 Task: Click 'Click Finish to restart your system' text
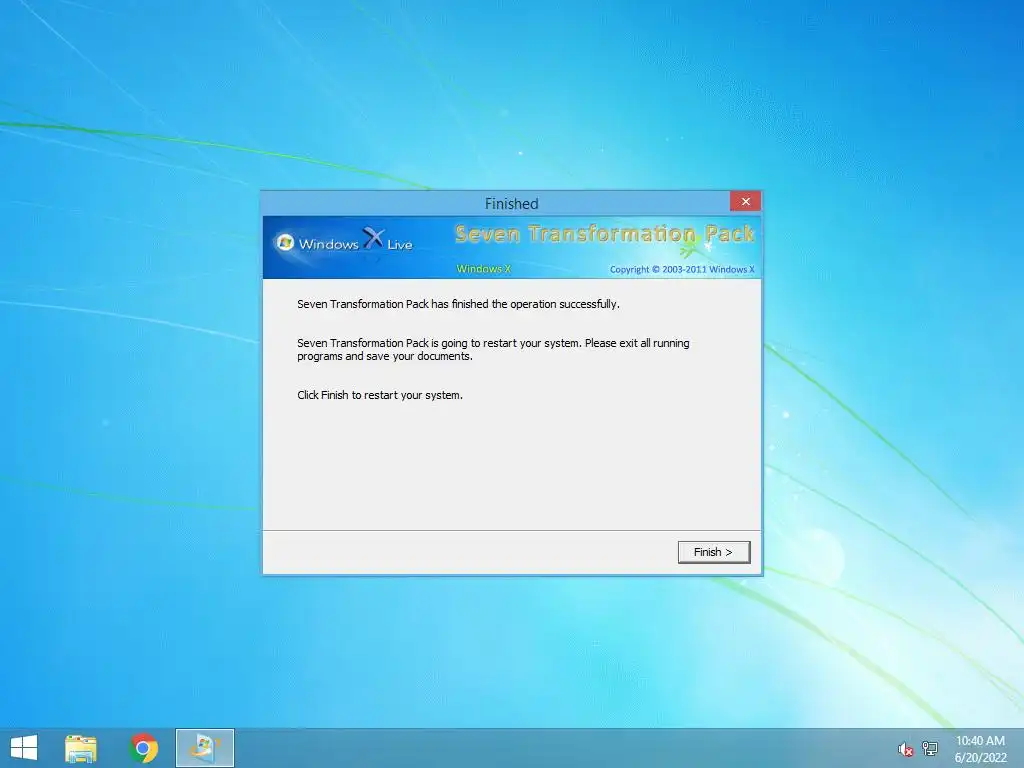point(380,395)
